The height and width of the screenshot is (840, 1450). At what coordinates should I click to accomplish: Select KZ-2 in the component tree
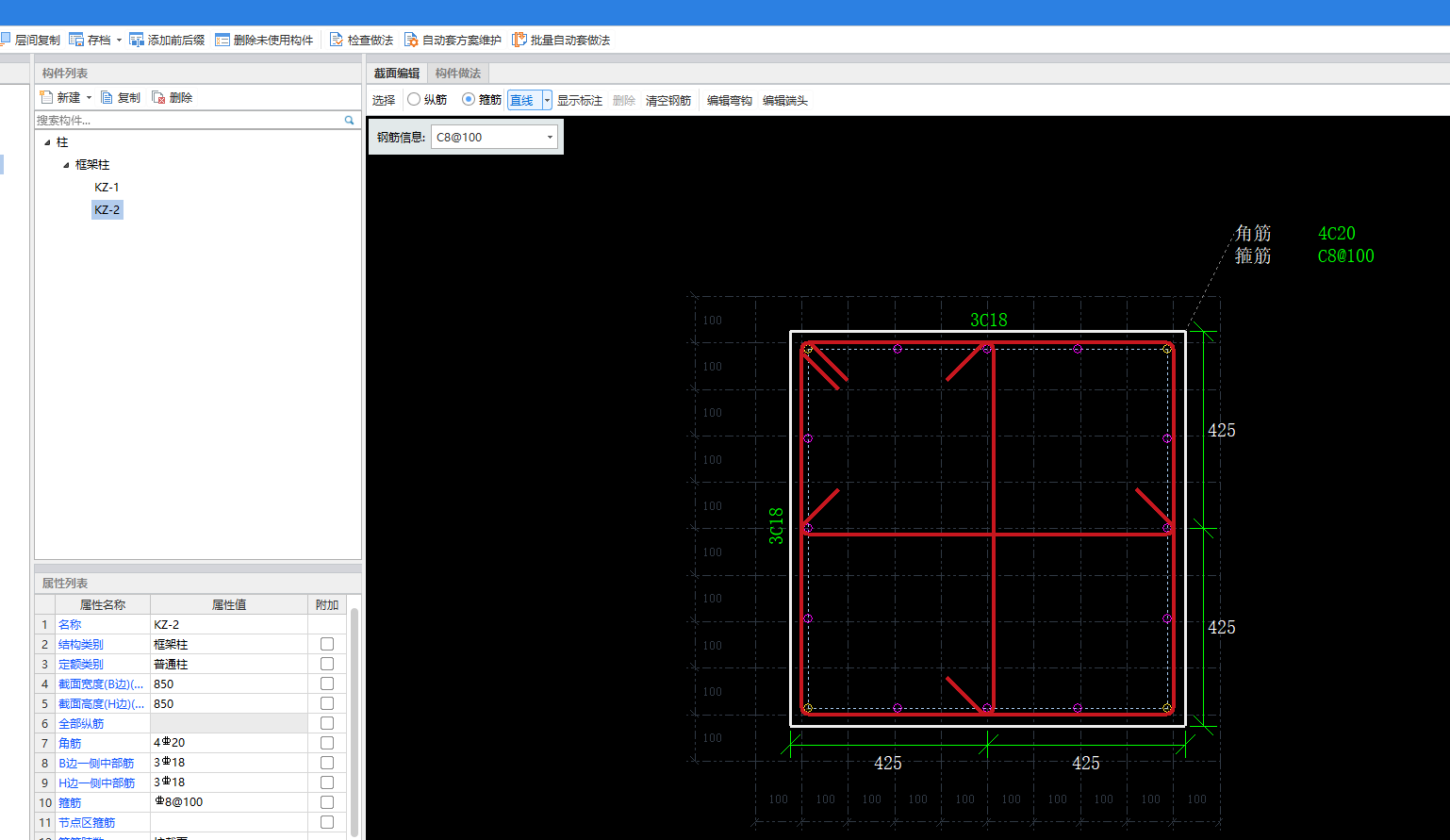coord(107,209)
